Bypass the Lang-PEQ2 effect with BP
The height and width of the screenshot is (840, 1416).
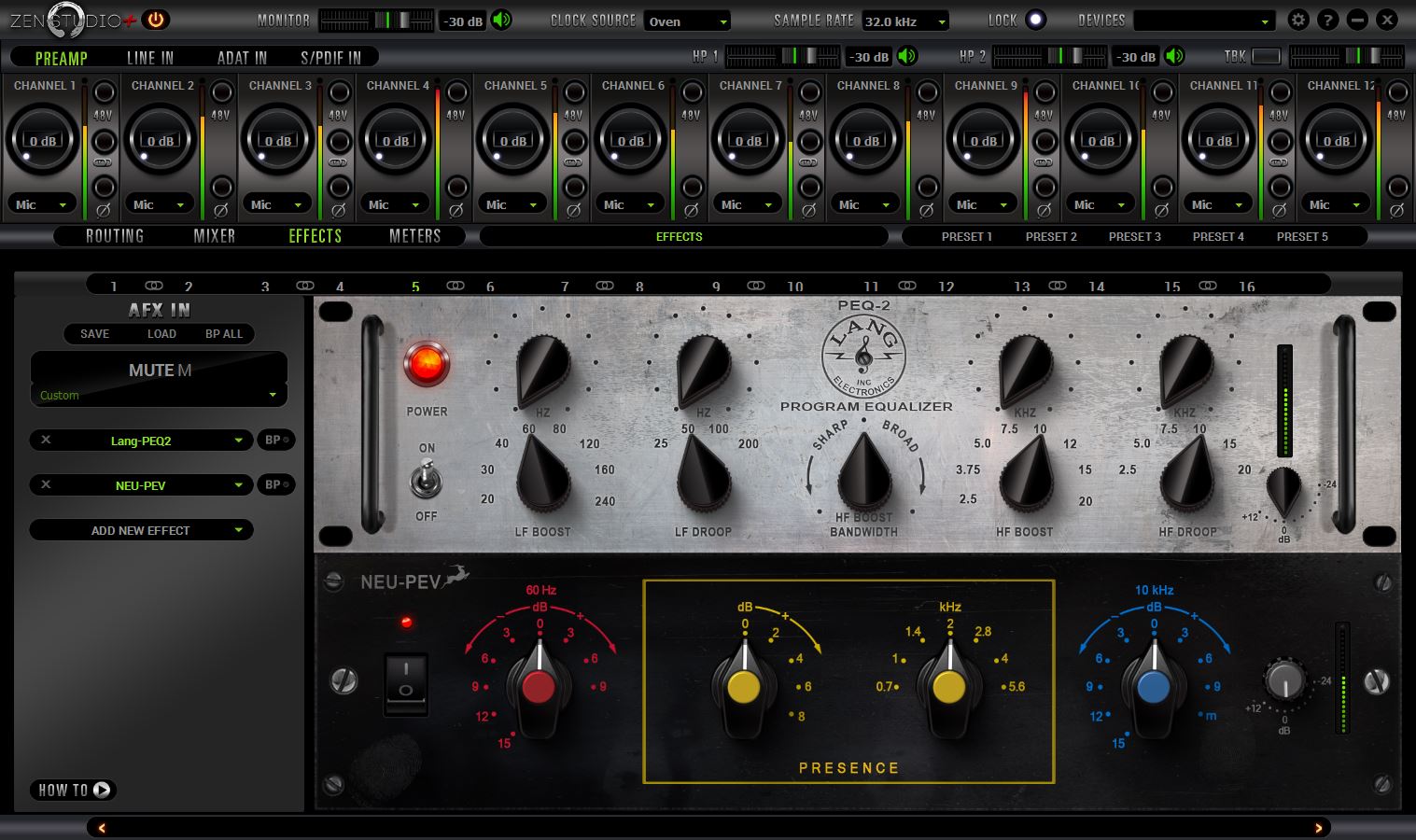pos(275,441)
